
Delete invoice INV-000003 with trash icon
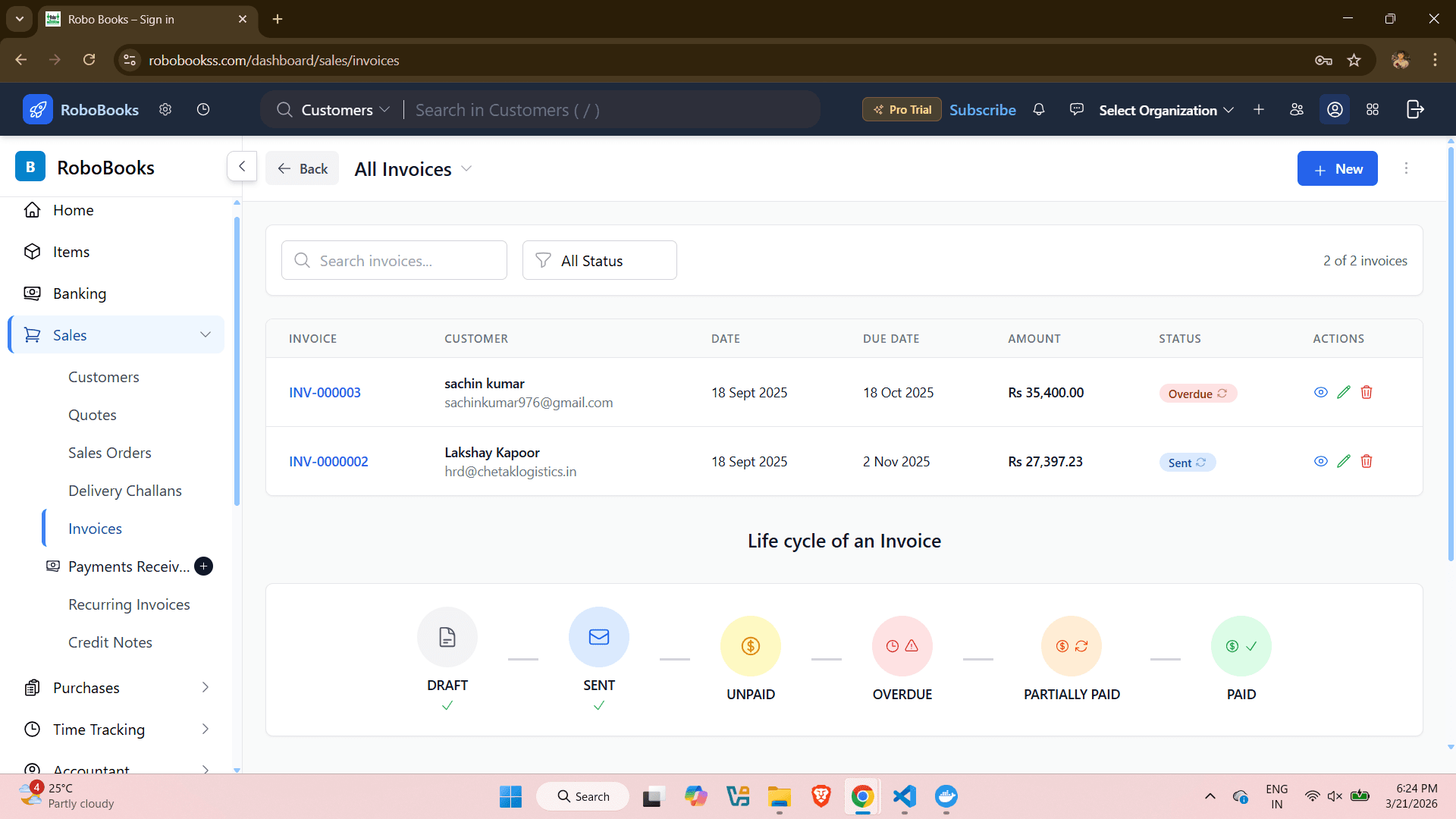coord(1367,392)
